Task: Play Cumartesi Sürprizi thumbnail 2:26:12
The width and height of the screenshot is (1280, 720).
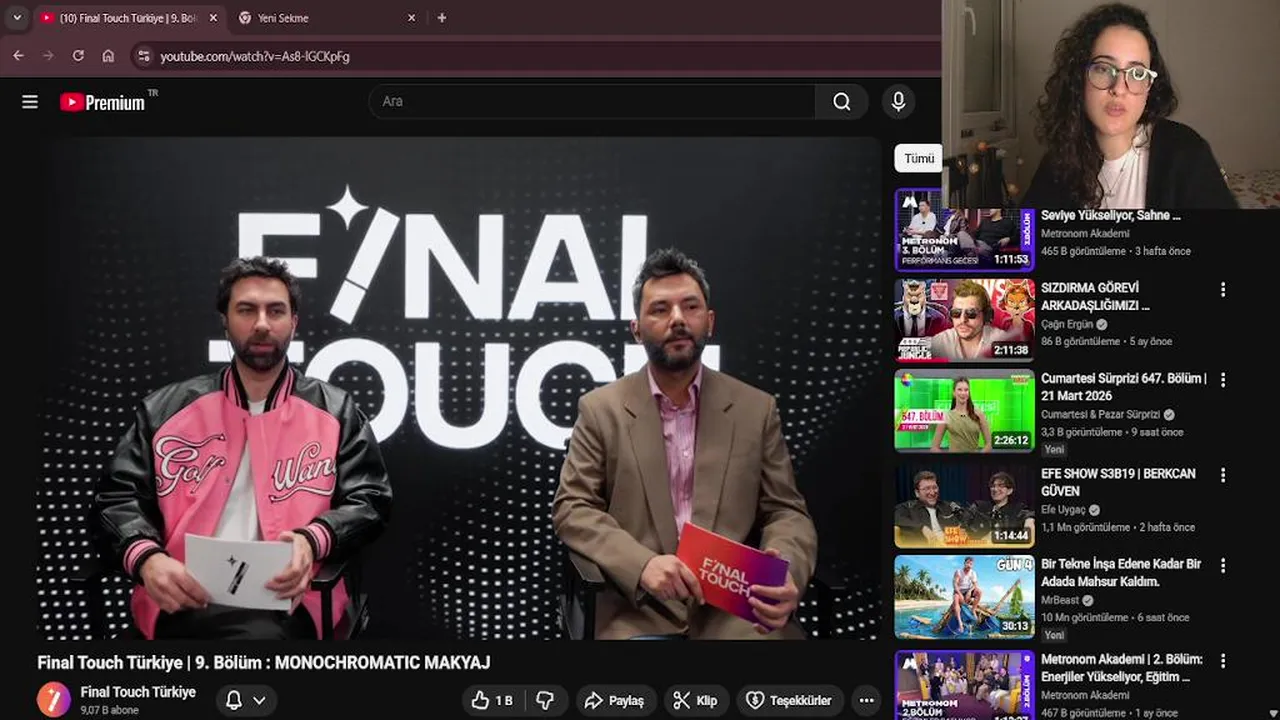Action: (965, 411)
